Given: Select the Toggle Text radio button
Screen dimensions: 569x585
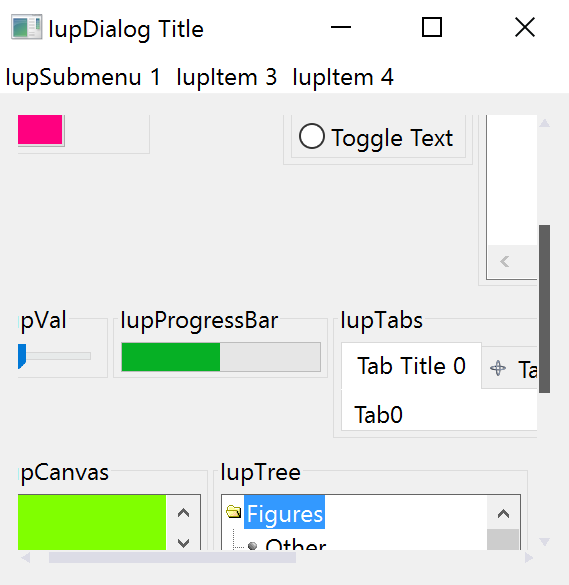Looking at the screenshot, I should (376, 137).
